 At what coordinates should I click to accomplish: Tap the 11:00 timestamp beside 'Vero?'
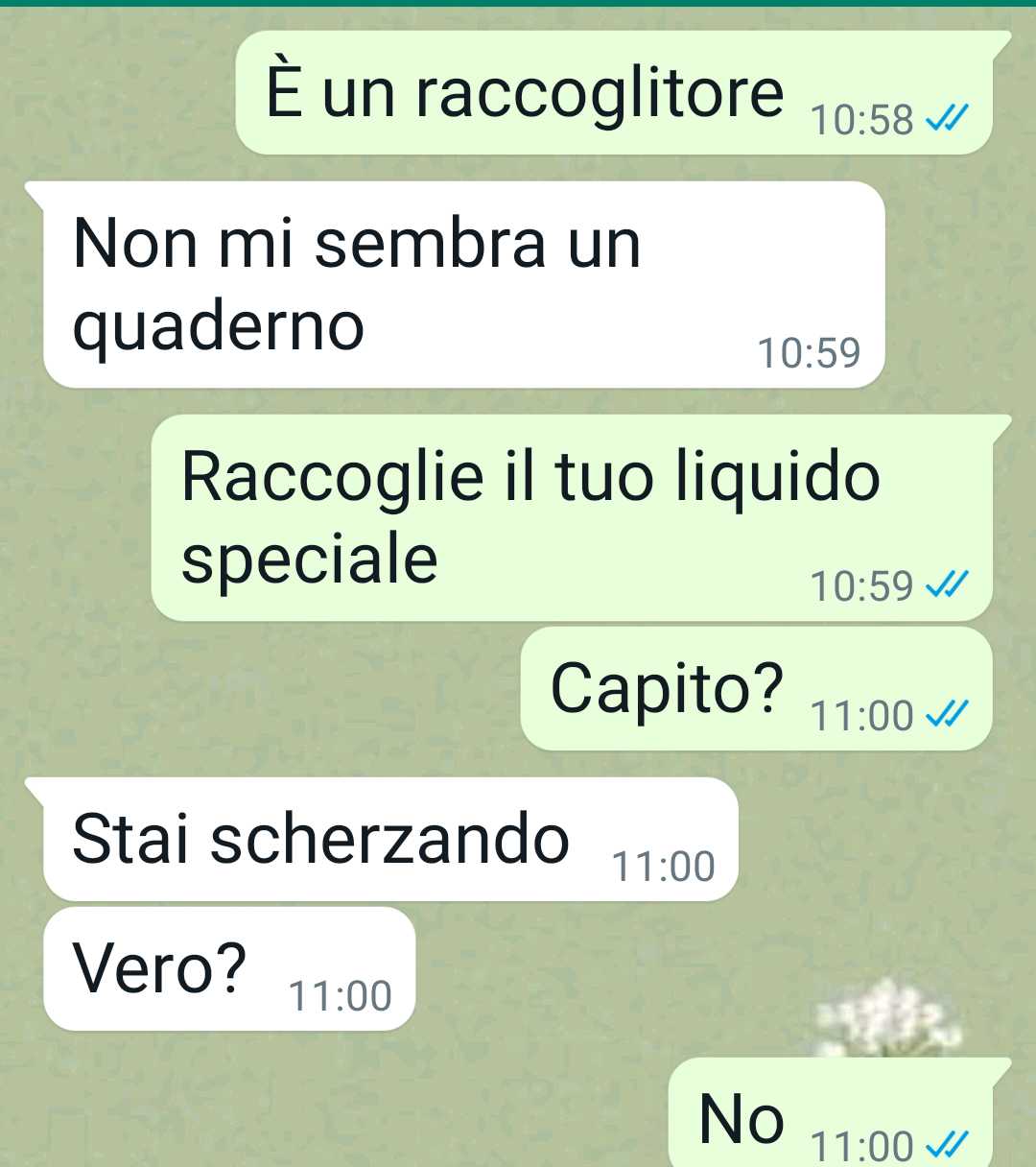click(x=340, y=996)
